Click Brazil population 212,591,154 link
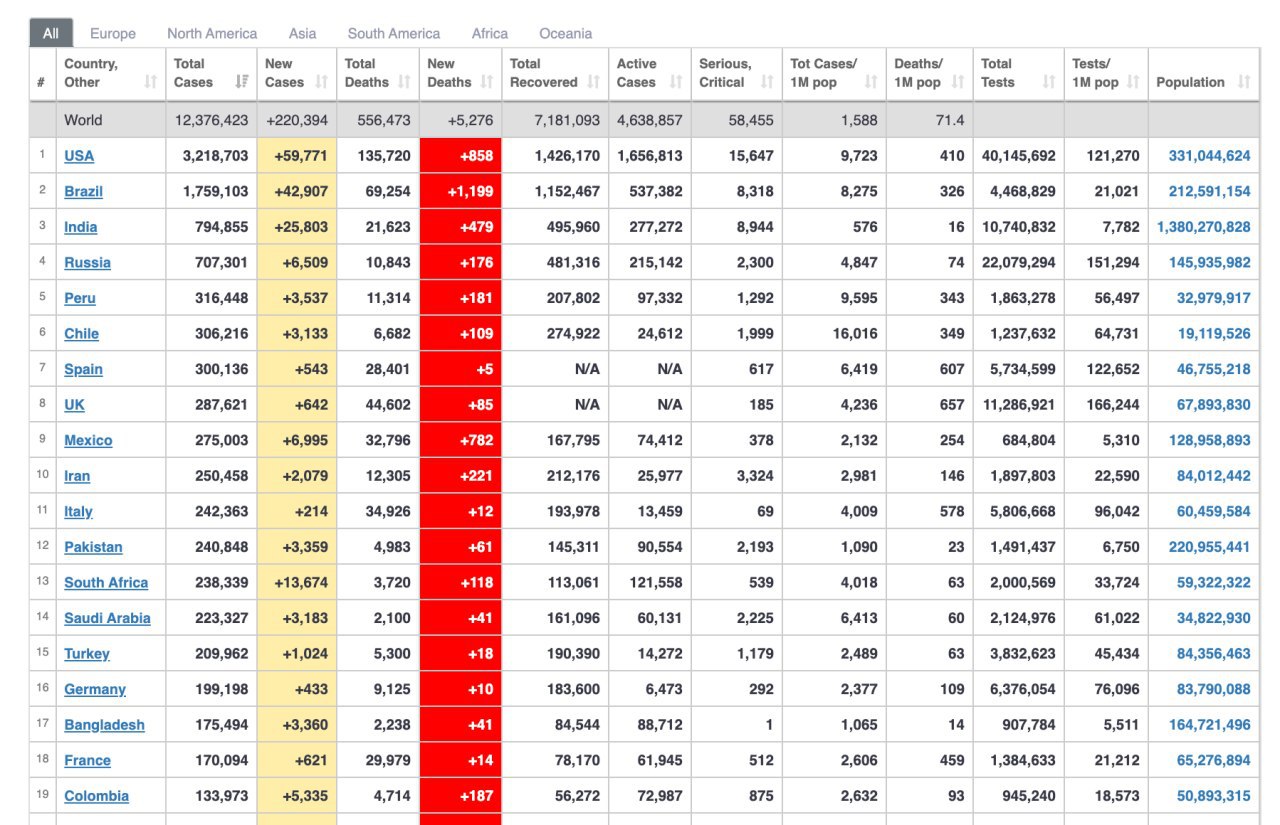Viewport: 1280px width, 825px height. click(1209, 191)
